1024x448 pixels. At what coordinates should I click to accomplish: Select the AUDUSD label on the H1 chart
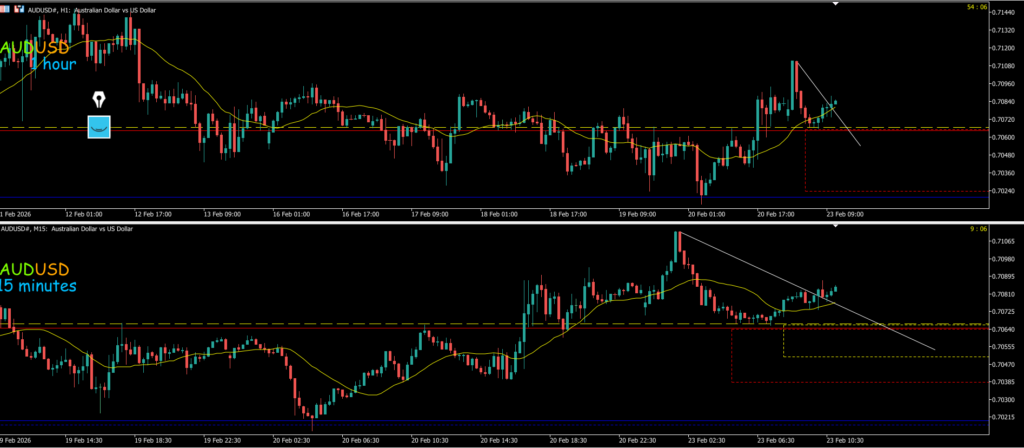point(35,47)
